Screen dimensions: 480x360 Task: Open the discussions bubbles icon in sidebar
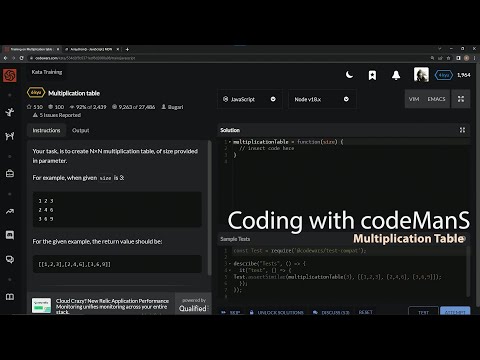10,259
